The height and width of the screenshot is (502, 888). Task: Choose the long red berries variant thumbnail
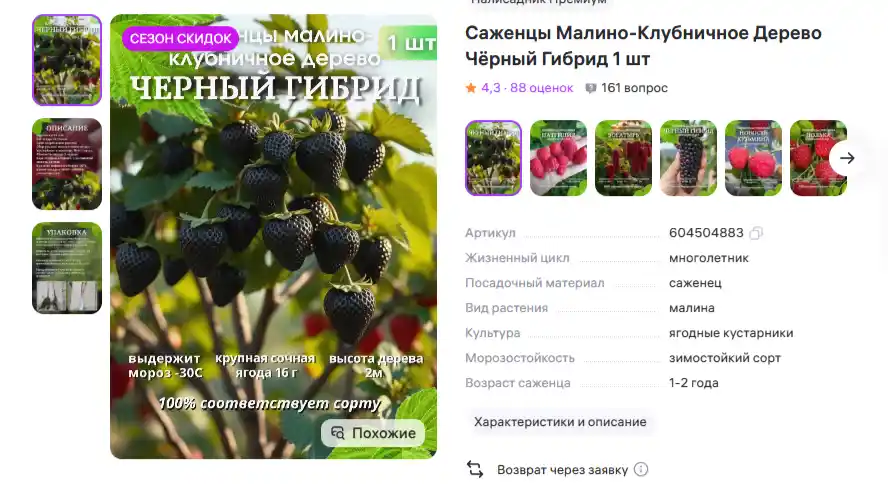(x=624, y=158)
